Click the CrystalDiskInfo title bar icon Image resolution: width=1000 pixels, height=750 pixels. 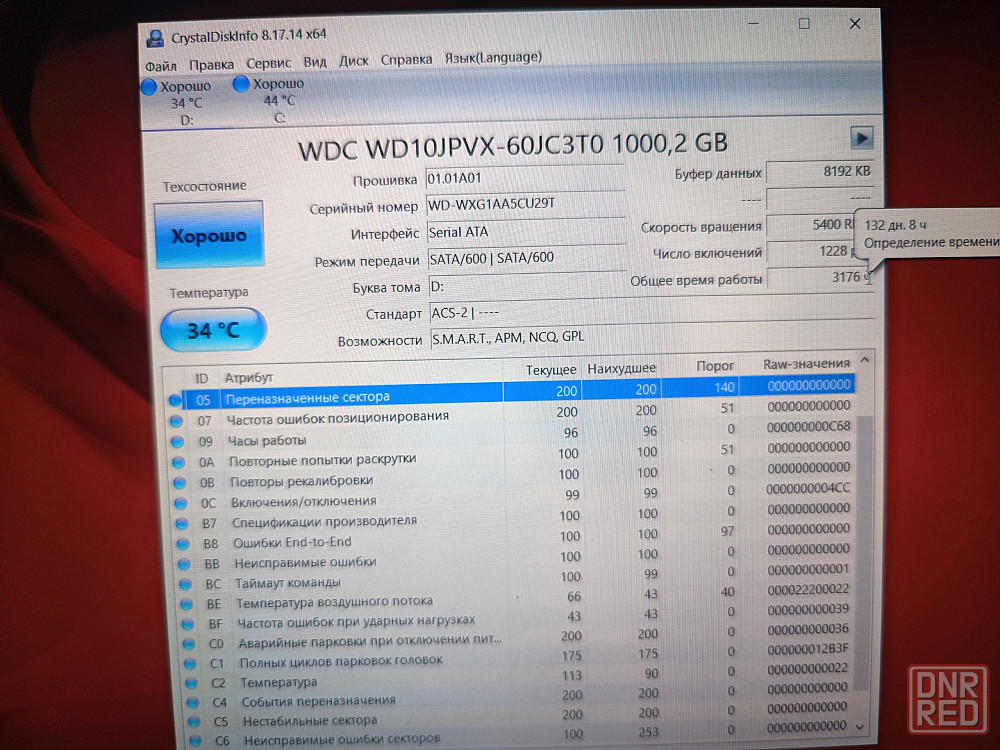(155, 38)
